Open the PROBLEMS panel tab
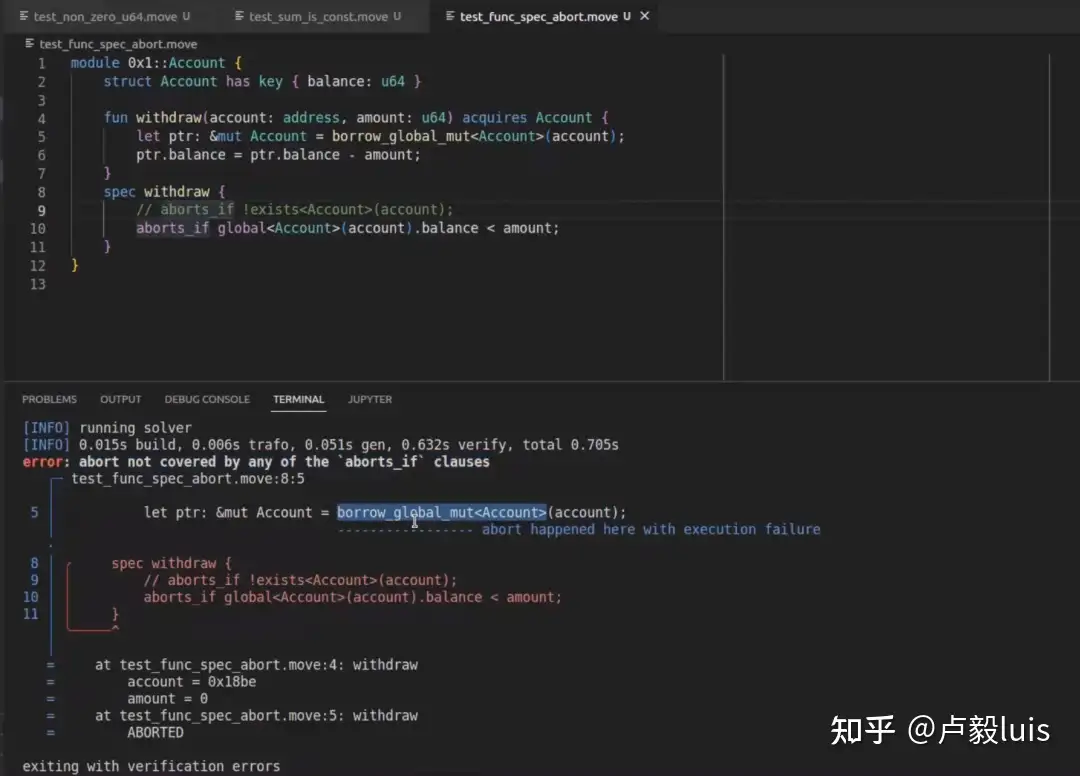1080x776 pixels. point(49,399)
